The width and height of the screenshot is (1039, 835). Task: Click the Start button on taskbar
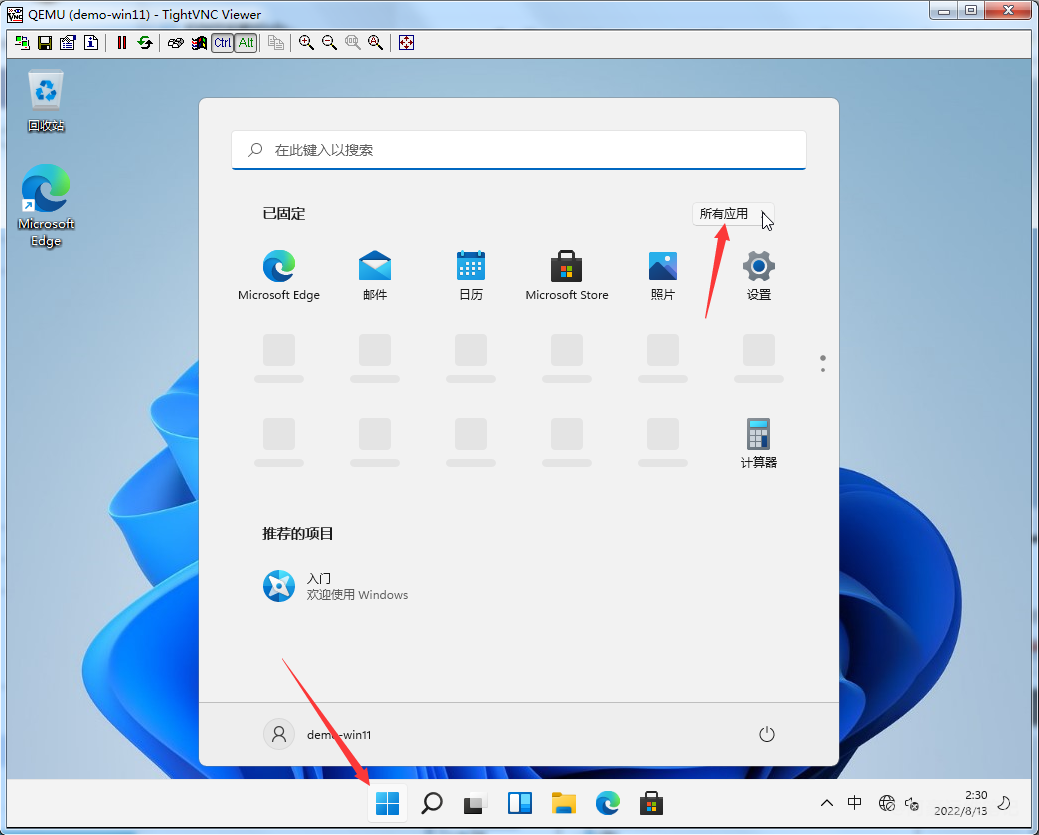click(387, 803)
